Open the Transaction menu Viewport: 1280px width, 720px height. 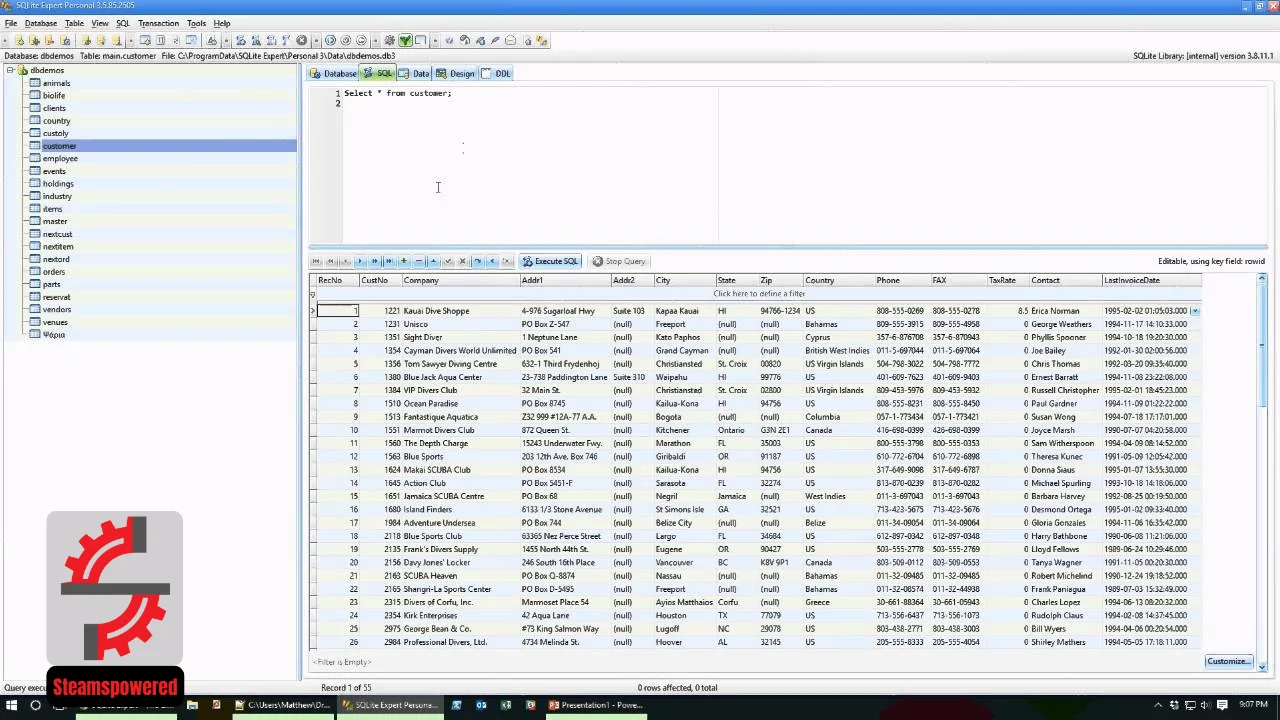point(158,23)
